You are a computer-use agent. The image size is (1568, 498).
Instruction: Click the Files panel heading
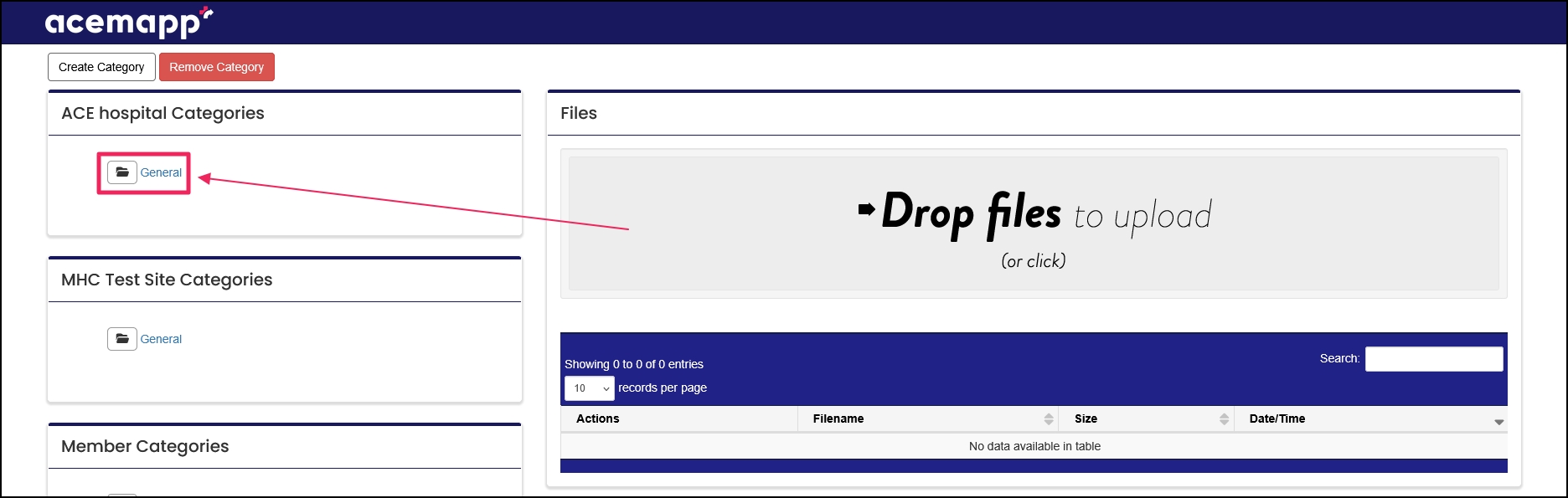point(579,113)
